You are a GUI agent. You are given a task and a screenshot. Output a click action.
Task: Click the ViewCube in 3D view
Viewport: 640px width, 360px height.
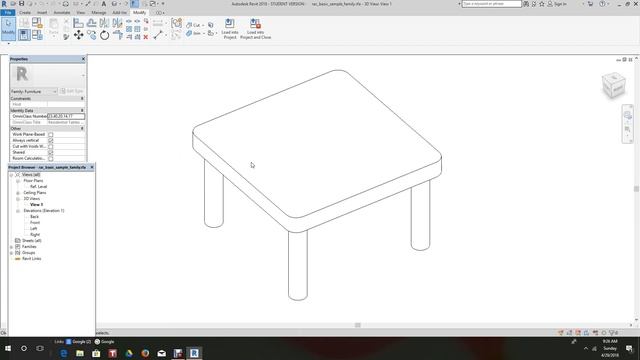pyautogui.click(x=613, y=85)
